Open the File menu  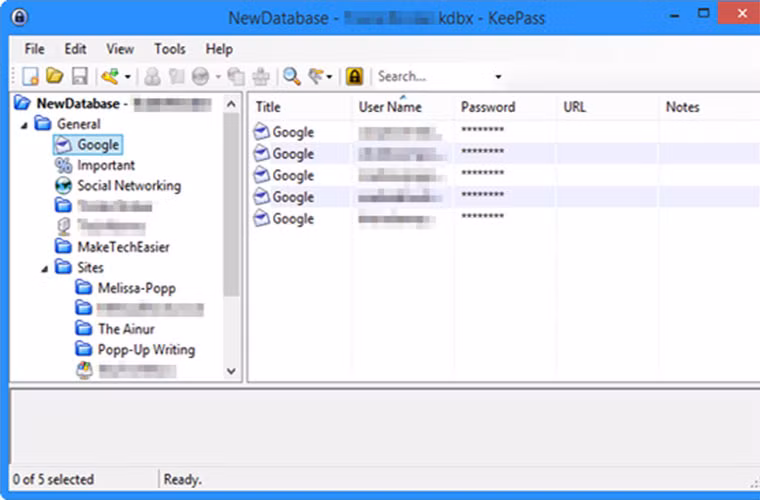click(x=35, y=49)
